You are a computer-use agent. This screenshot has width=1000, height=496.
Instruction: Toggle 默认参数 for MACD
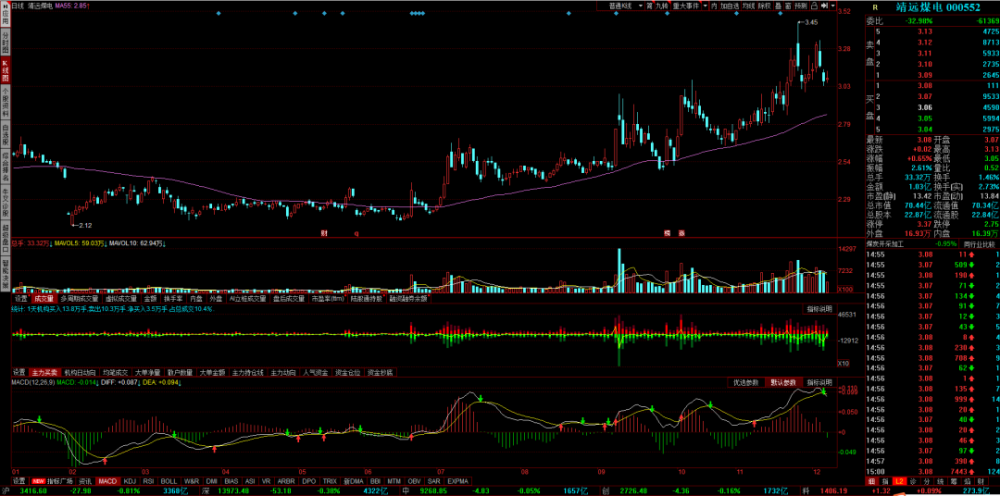(x=783, y=381)
